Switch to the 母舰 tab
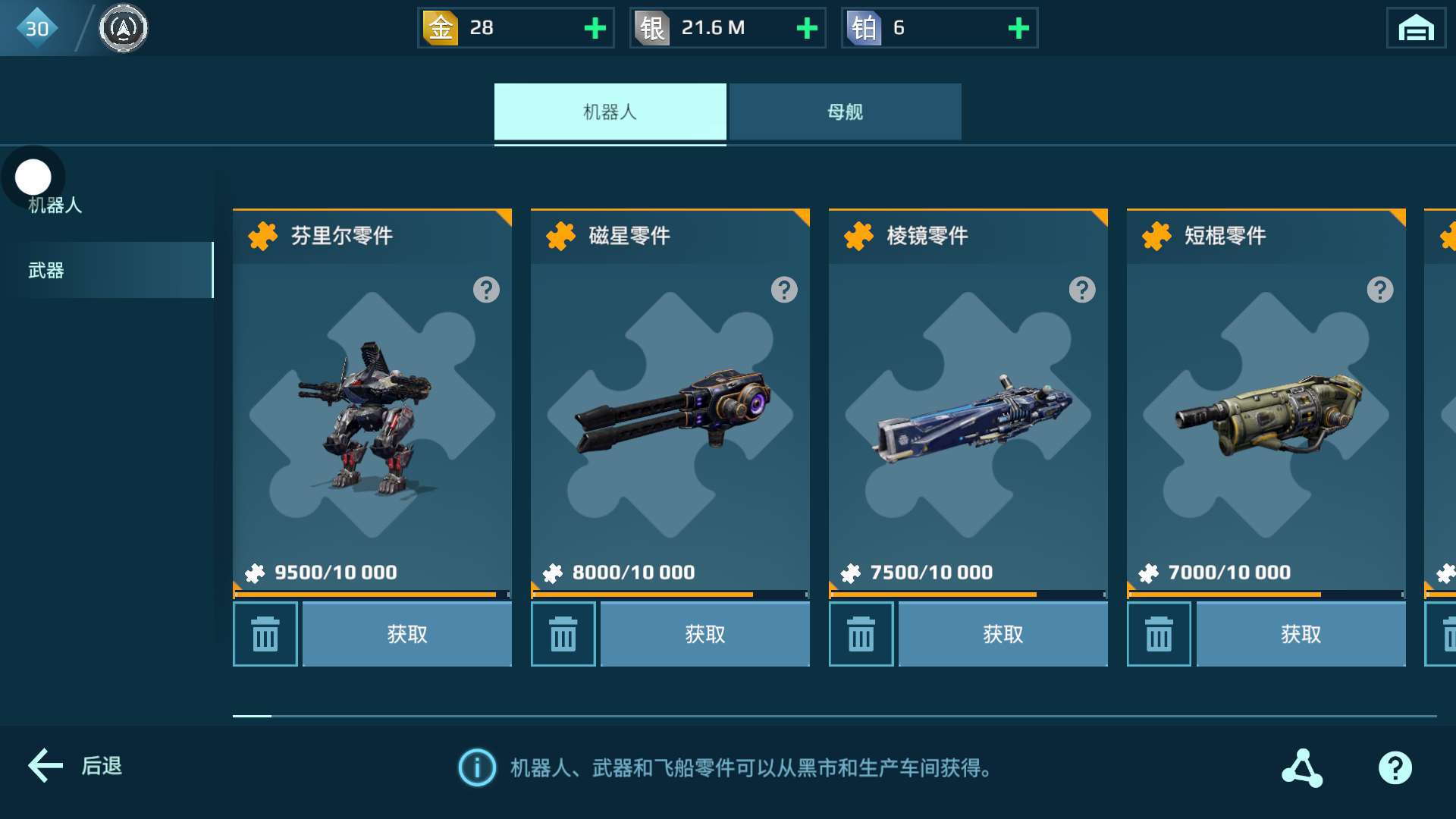 point(846,111)
